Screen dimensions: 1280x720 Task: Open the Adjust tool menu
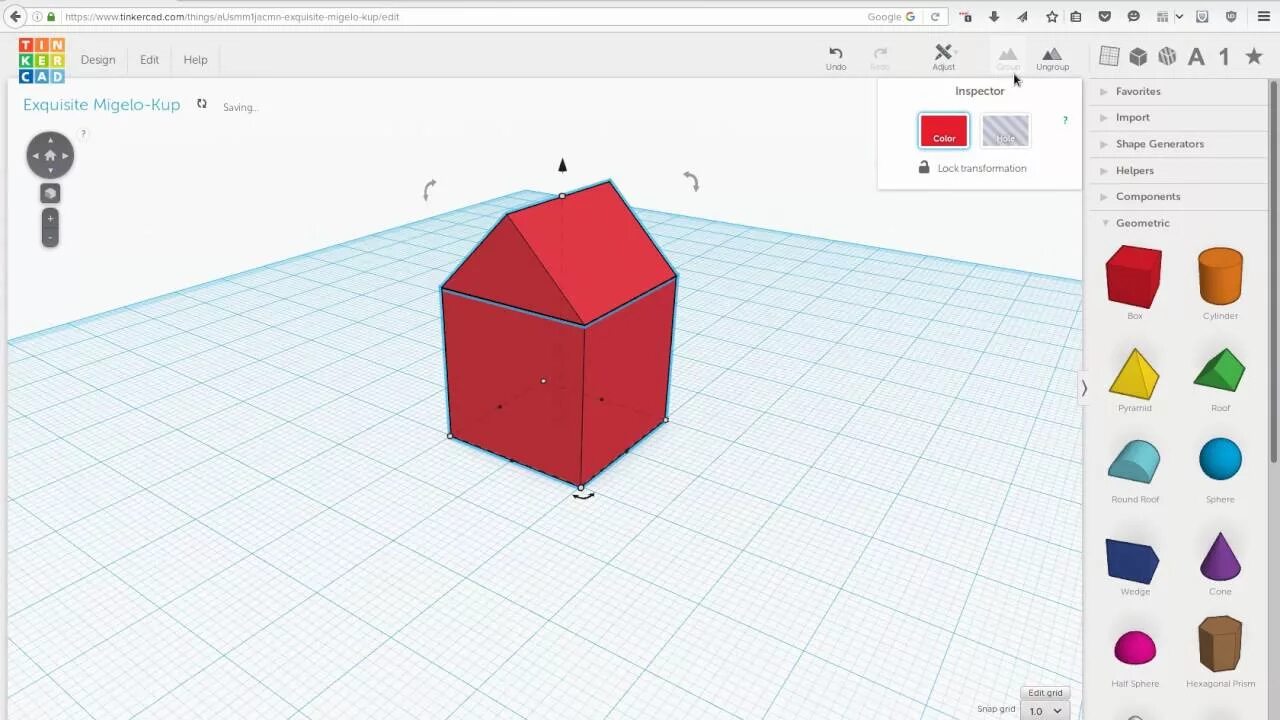pos(944,58)
